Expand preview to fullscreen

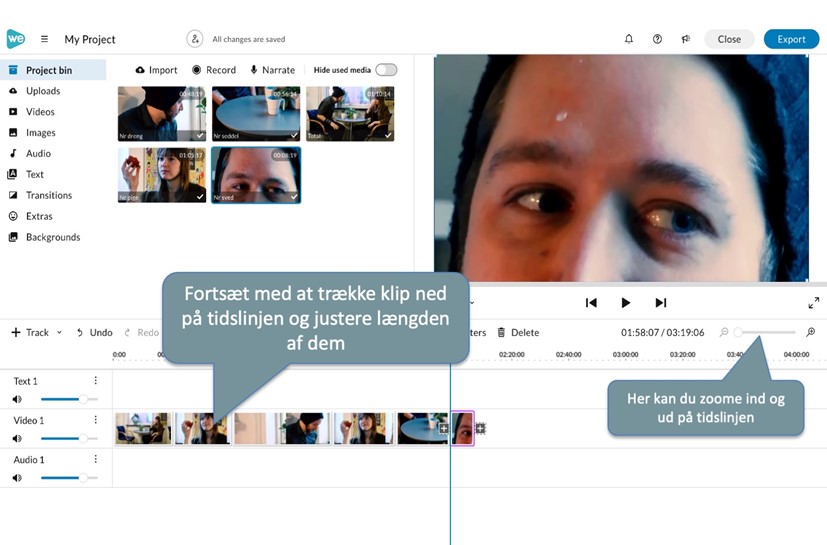pos(813,303)
